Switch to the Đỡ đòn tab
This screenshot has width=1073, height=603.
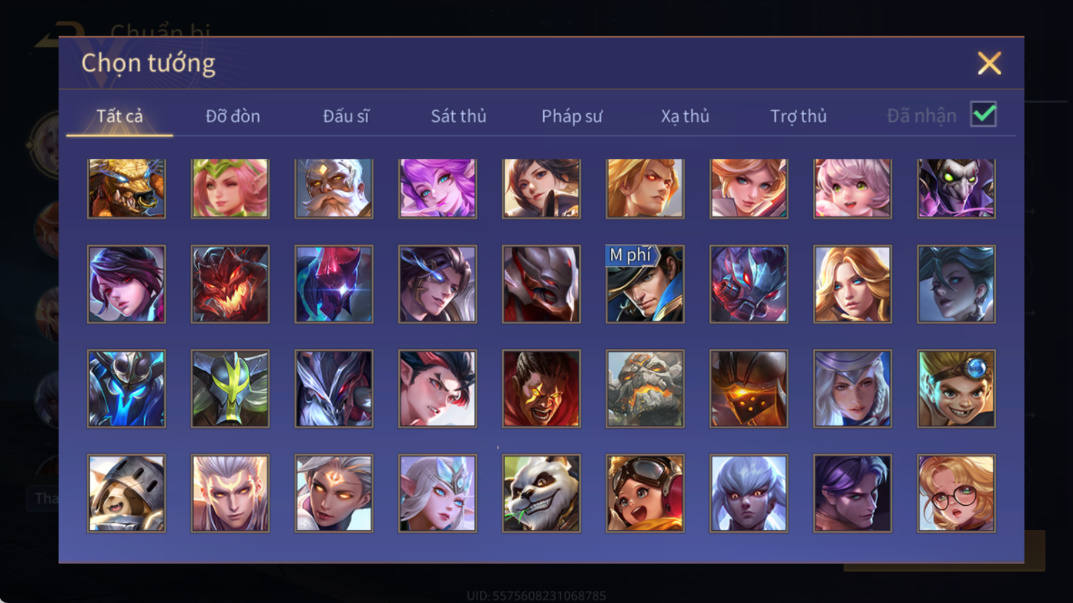click(233, 116)
